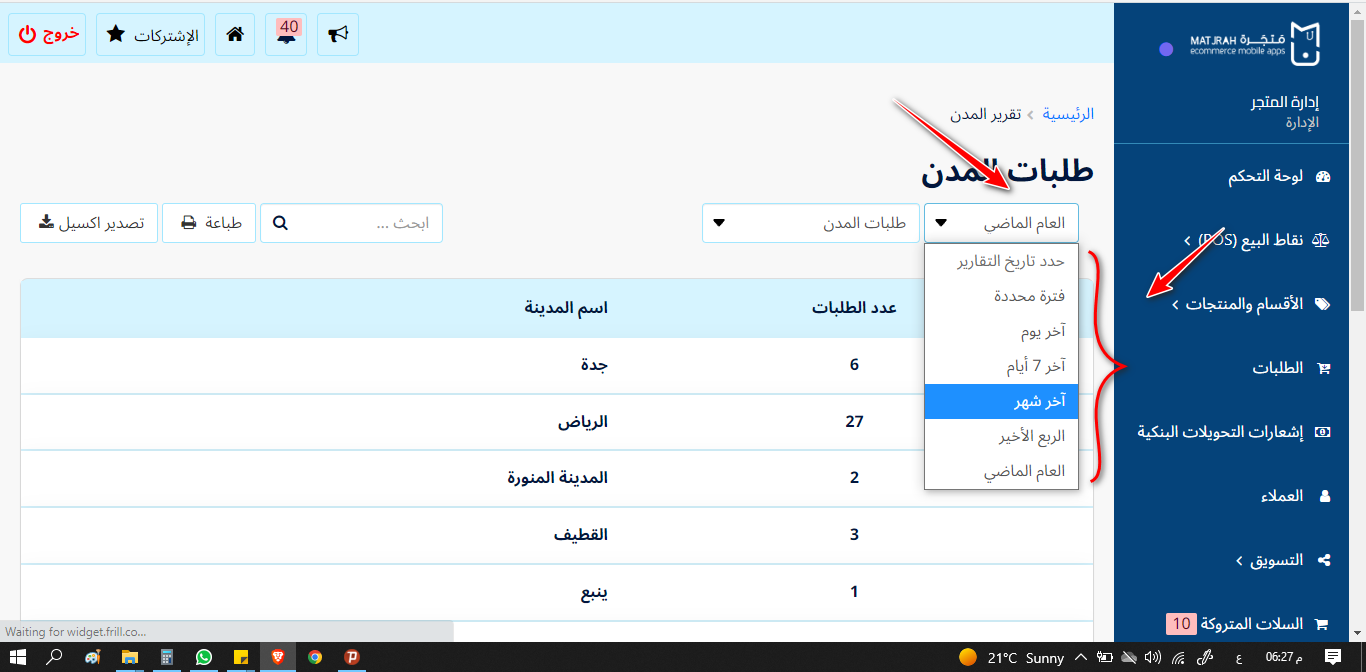Screen dimensions: 1366x672
Task: Click the user icon beside العملاء
Action: (1325, 497)
